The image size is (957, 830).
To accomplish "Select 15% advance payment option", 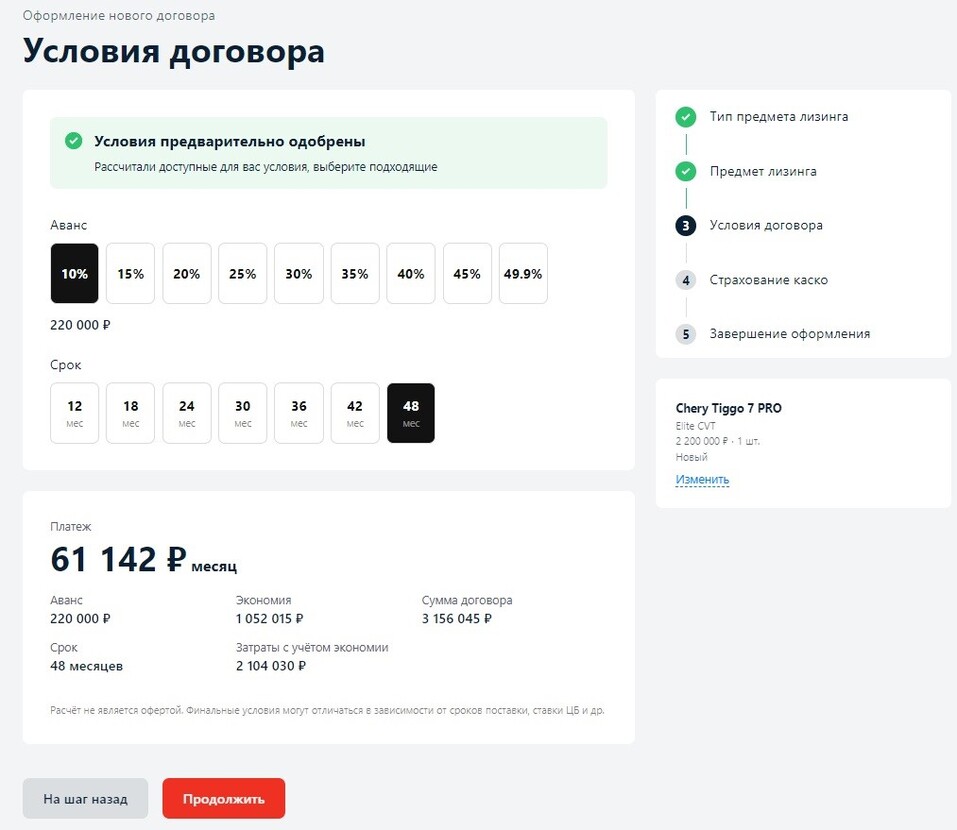I will click(130, 273).
